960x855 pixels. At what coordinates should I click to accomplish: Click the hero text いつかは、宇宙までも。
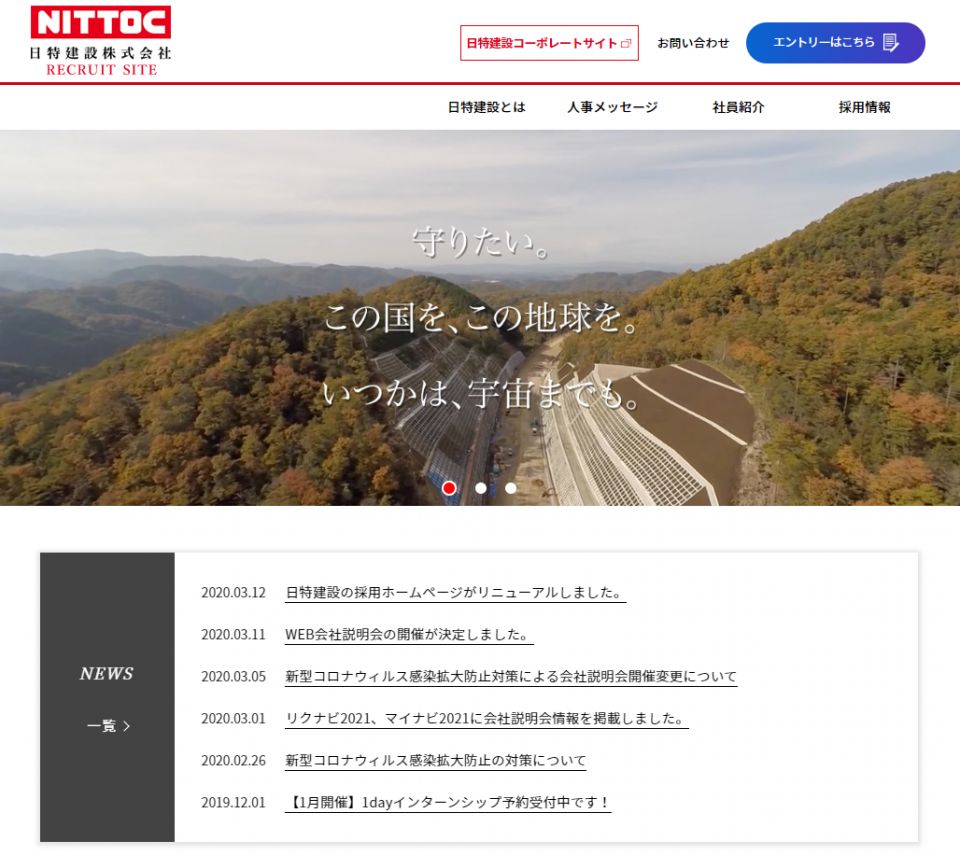[481, 393]
